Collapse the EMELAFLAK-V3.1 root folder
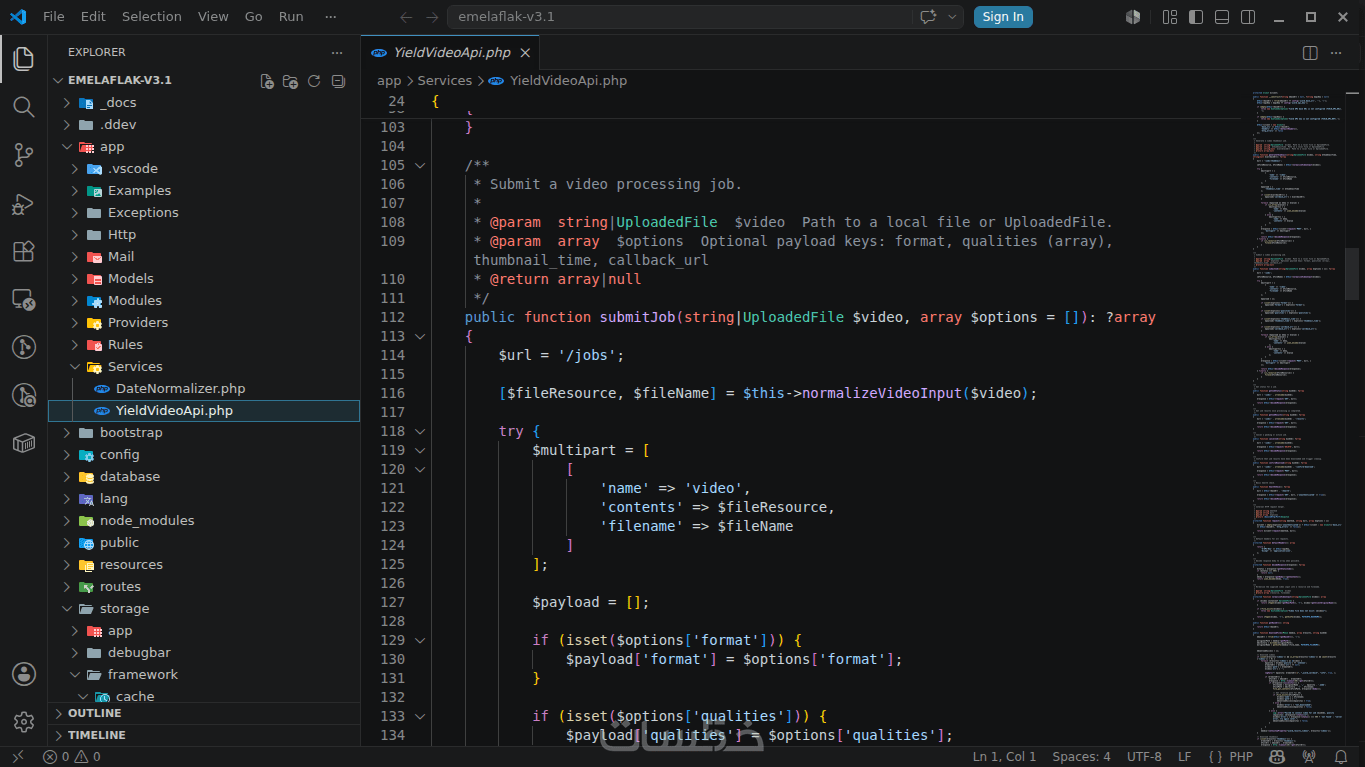Screen dimensions: 1365x767 point(59,80)
